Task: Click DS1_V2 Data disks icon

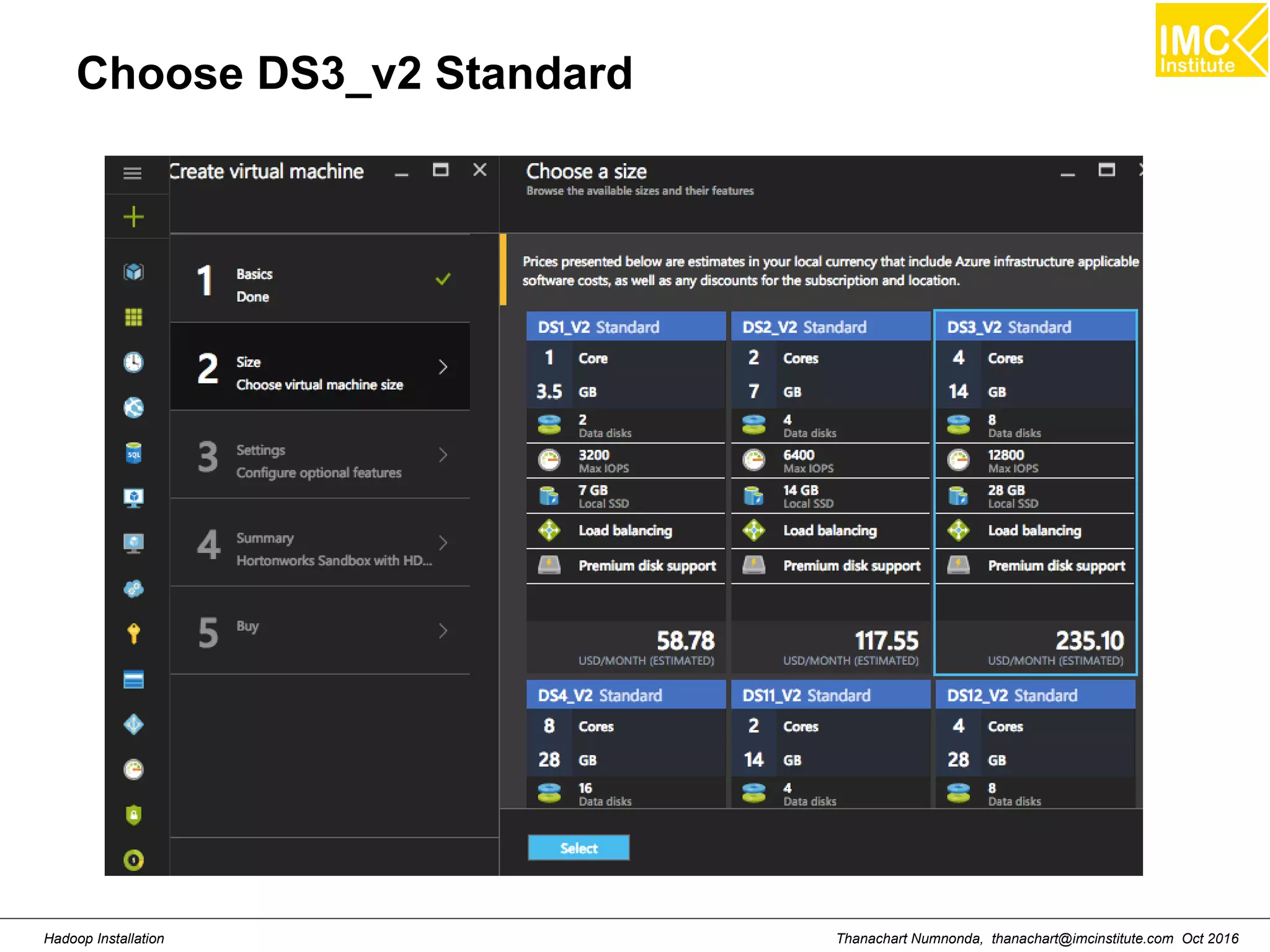Action: tap(549, 425)
